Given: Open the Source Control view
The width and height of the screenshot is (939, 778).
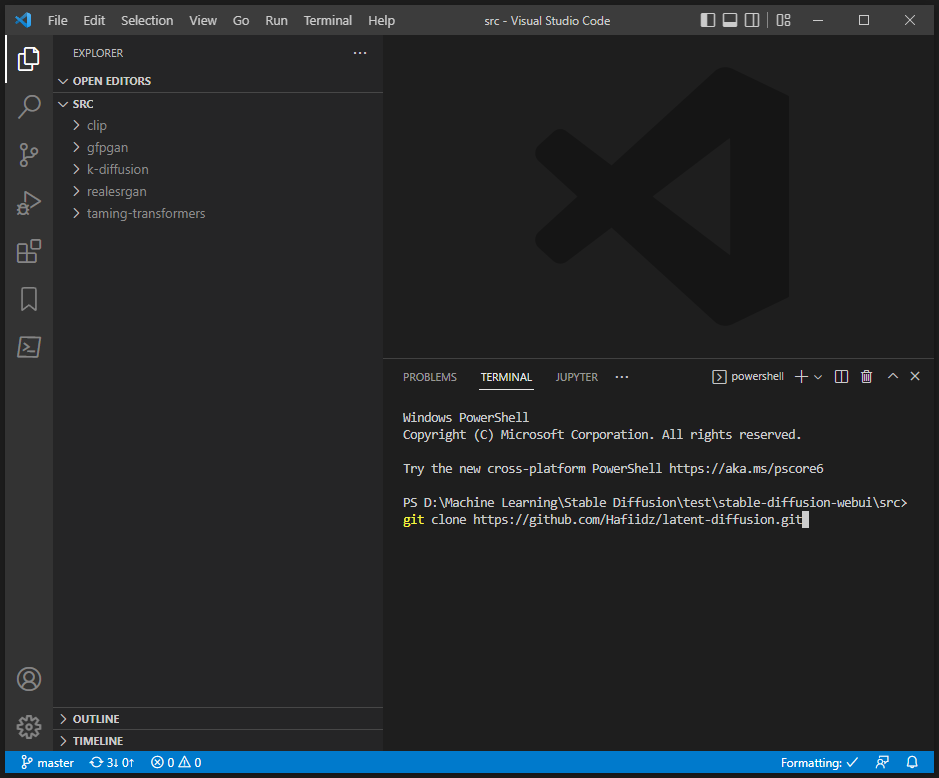Looking at the screenshot, I should tap(28, 155).
